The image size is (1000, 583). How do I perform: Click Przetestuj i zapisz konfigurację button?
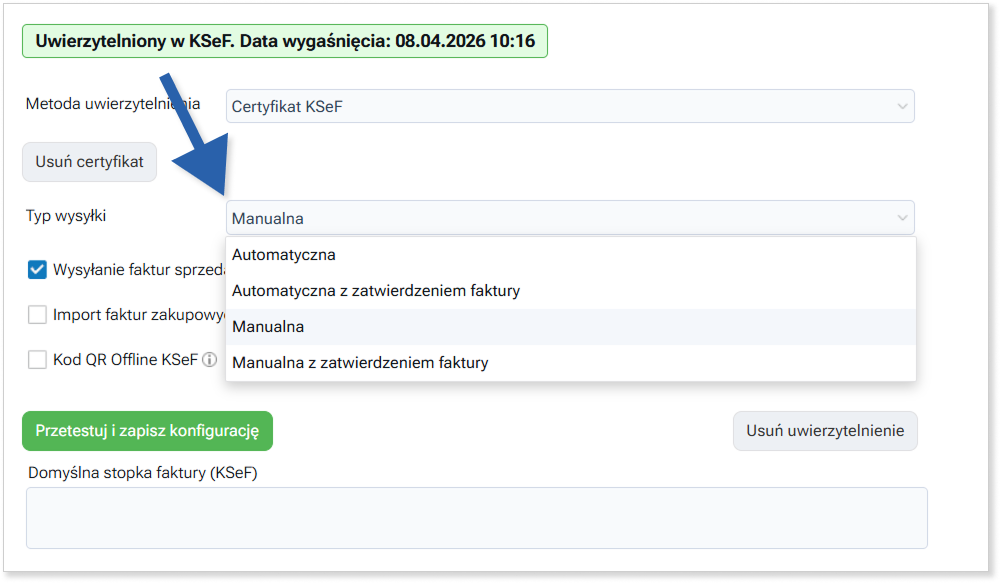(147, 431)
